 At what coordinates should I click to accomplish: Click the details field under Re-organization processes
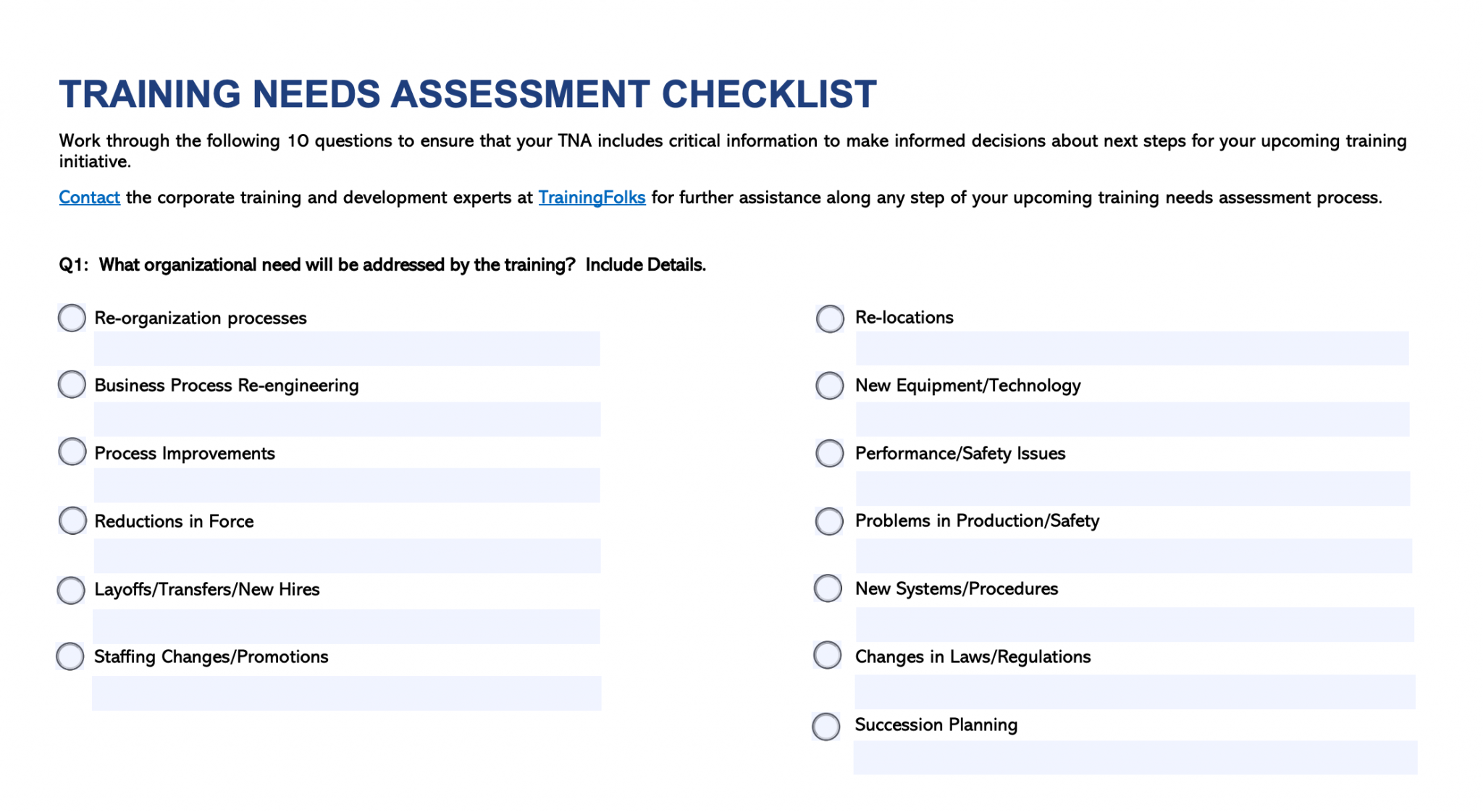[347, 349]
